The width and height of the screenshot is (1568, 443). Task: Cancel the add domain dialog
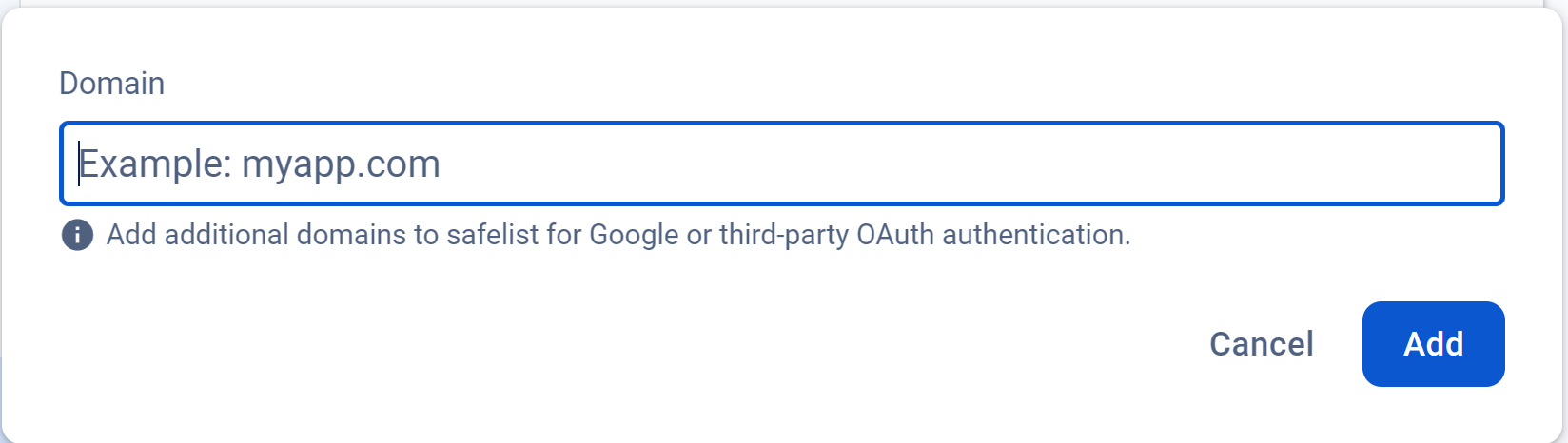click(x=1261, y=344)
